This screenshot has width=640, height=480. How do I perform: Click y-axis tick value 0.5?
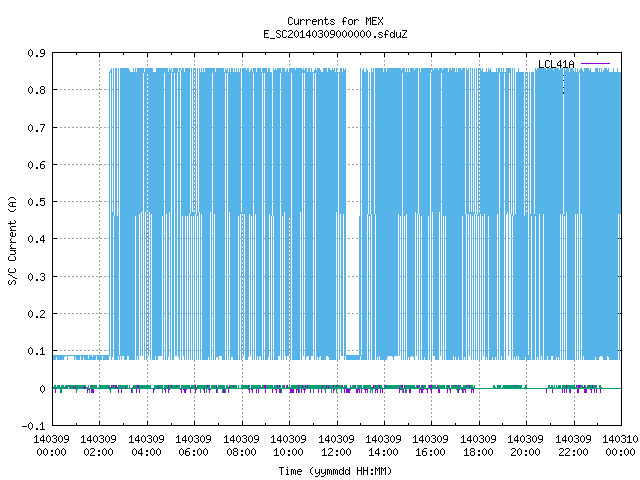click(36, 202)
